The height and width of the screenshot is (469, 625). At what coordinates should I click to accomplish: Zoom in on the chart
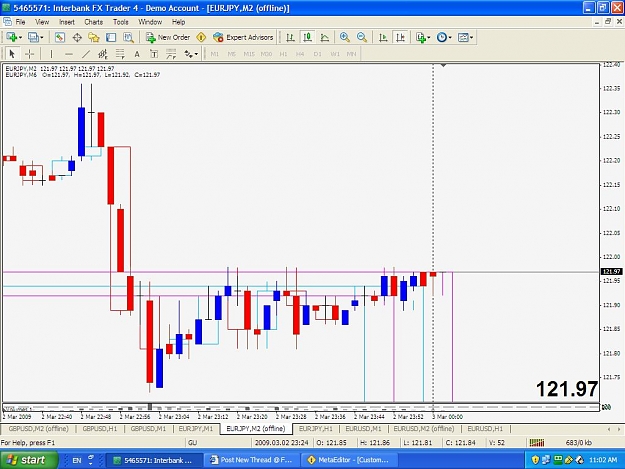[x=345, y=37]
